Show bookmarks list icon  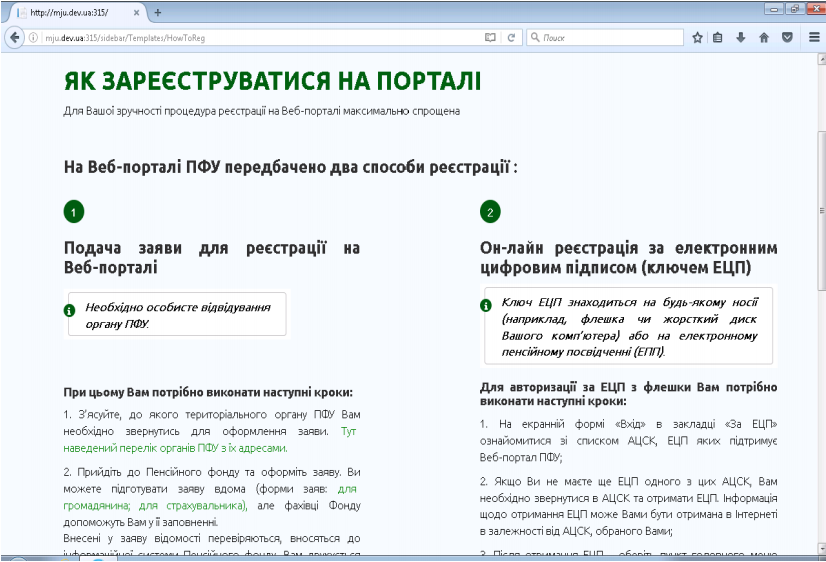717,37
